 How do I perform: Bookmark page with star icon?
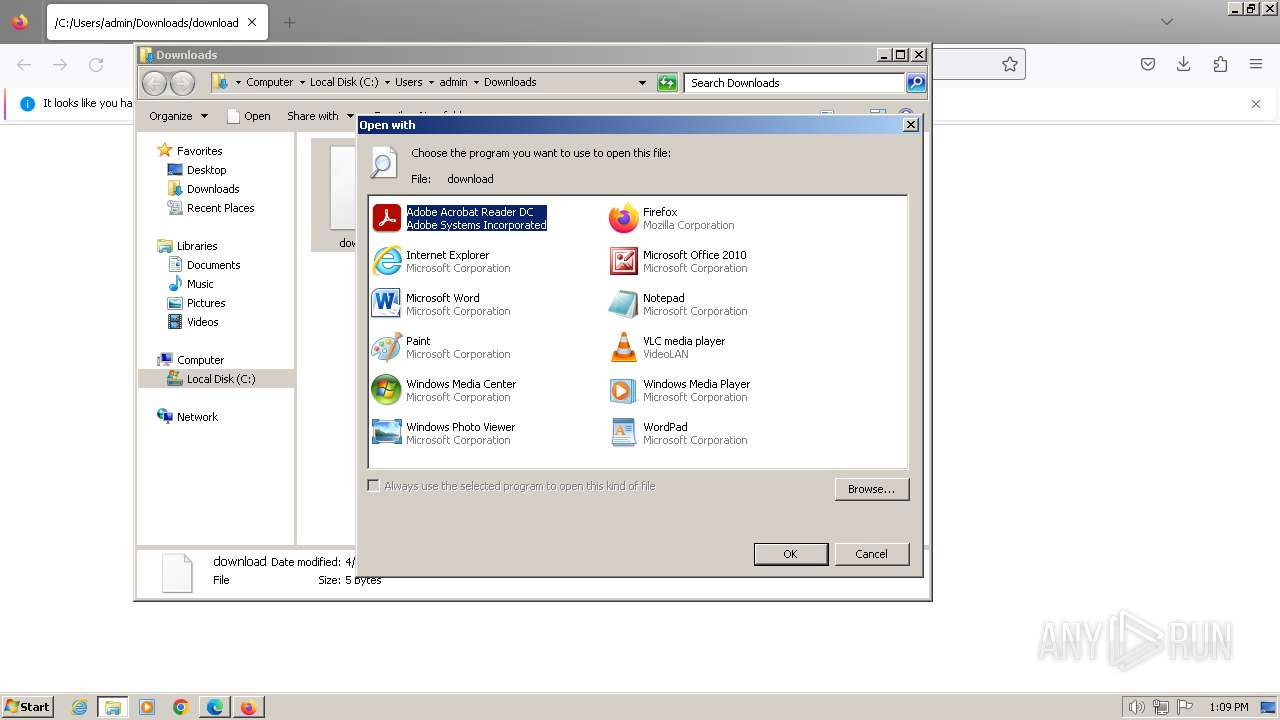click(1010, 64)
